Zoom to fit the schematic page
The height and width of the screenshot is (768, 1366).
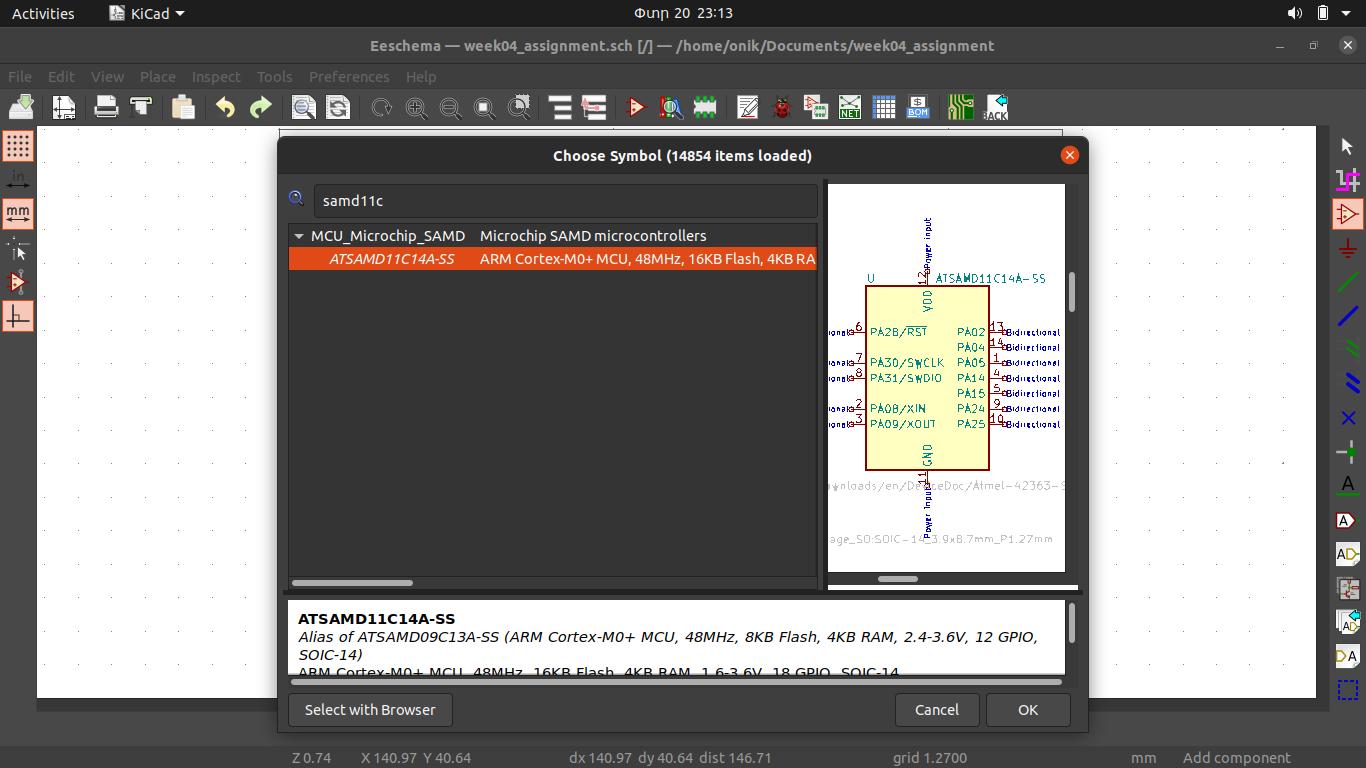pyautogui.click(x=484, y=107)
